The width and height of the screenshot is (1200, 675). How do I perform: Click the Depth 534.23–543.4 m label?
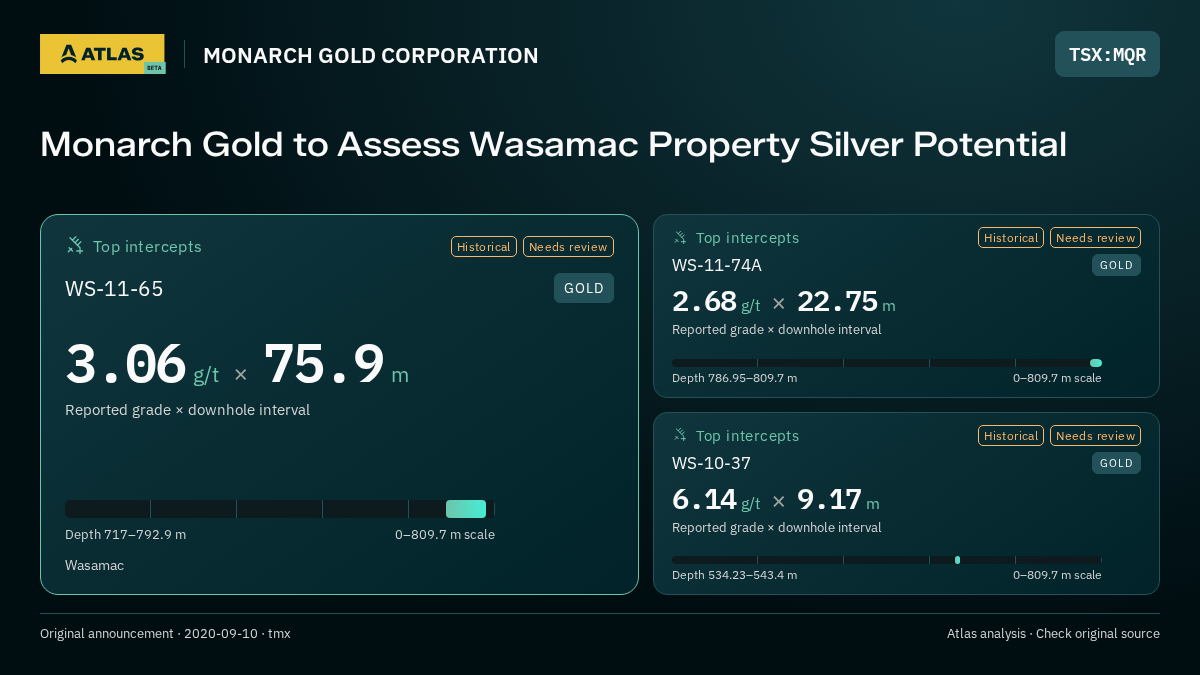(734, 575)
